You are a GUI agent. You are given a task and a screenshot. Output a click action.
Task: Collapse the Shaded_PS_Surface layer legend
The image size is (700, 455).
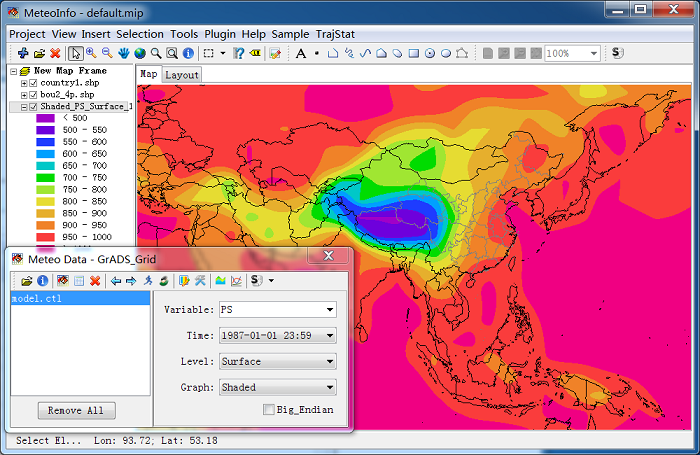click(x=24, y=107)
